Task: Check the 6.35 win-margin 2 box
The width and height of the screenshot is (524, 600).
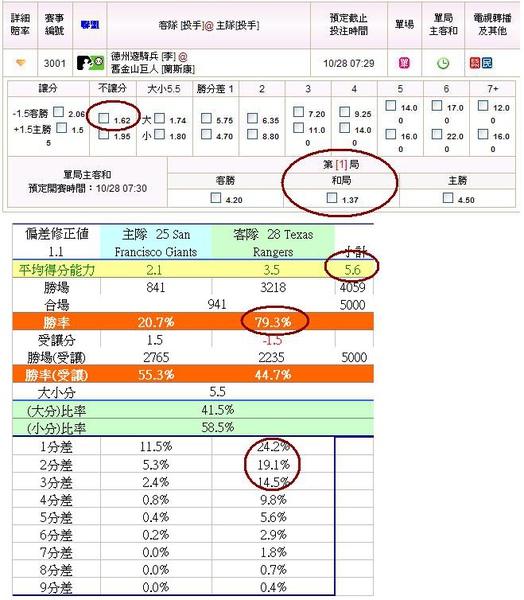Action: click(x=252, y=118)
